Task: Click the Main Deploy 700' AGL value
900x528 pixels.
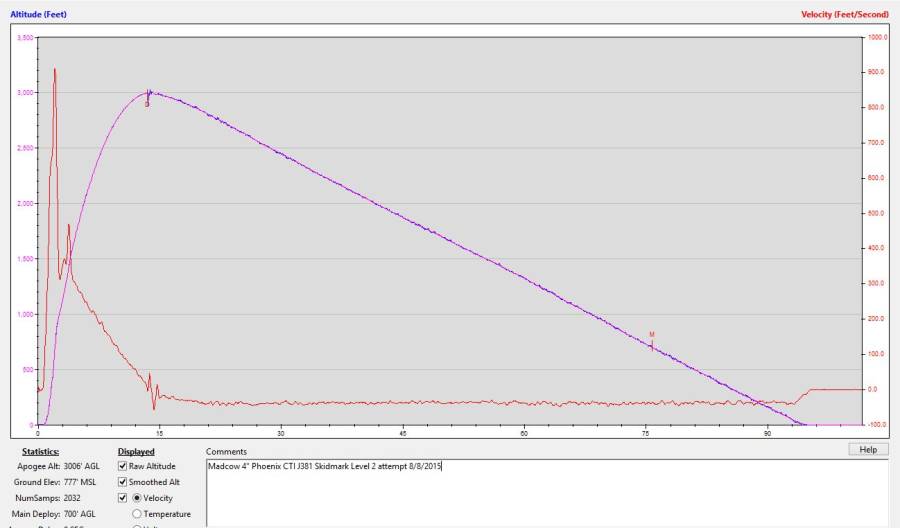Action: click(81, 514)
